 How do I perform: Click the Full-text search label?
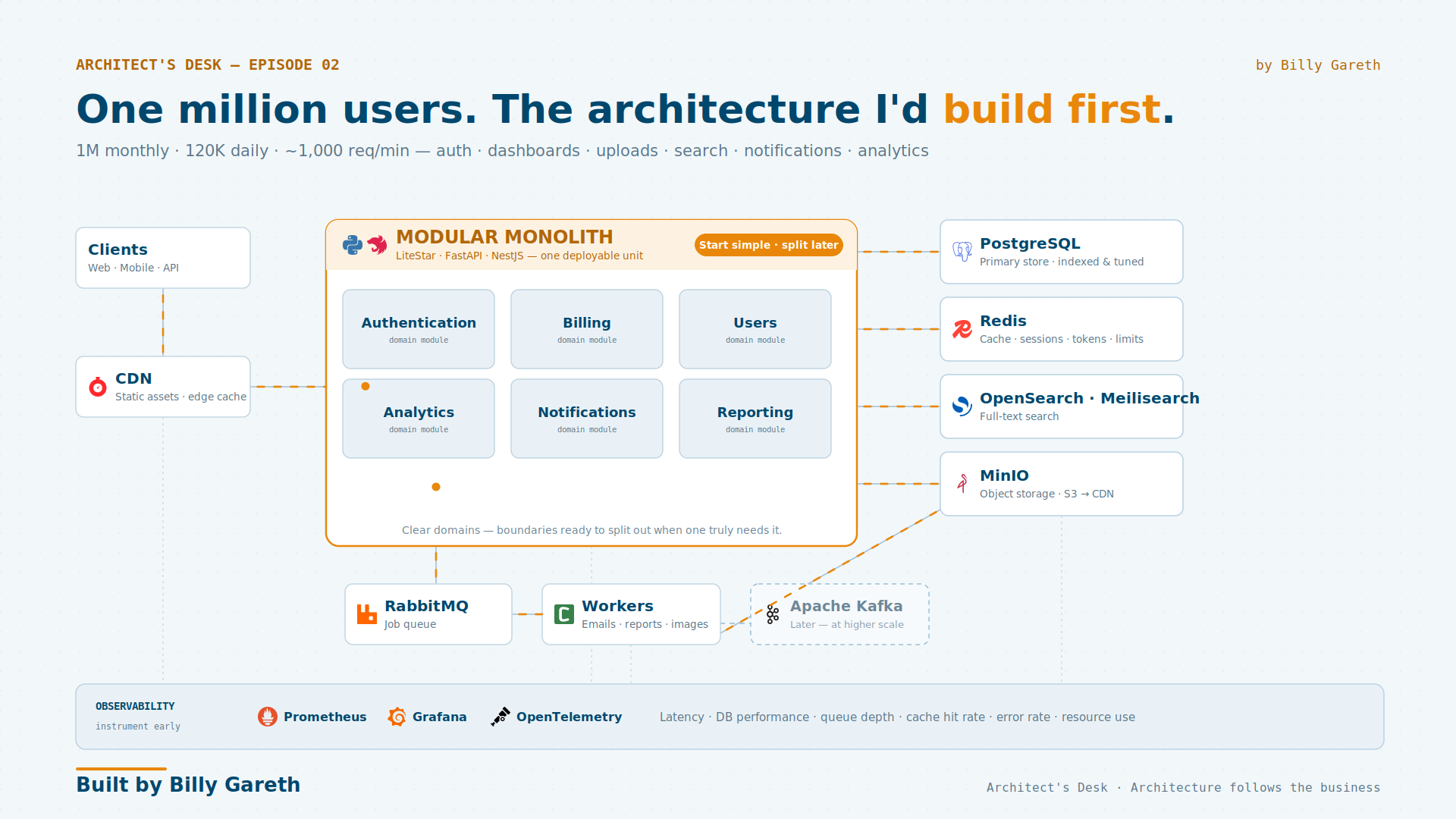(x=1019, y=416)
